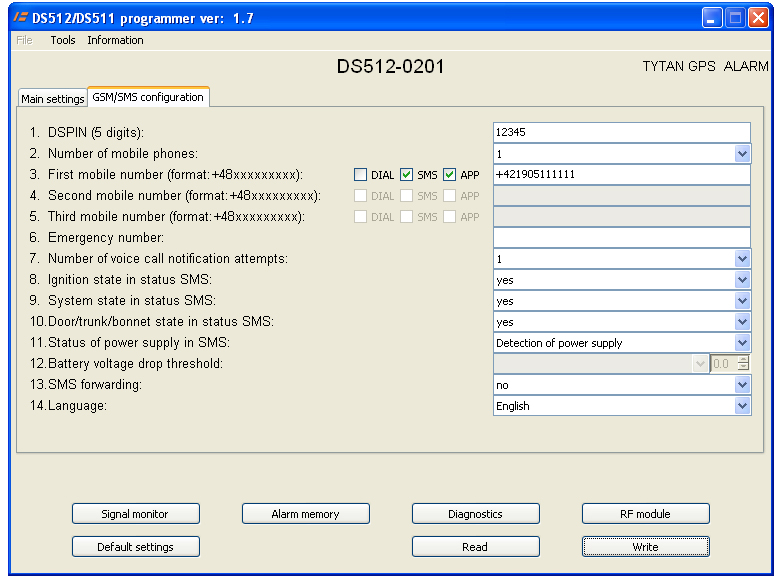The width and height of the screenshot is (783, 583).
Task: Expand the Number of mobile phones dropdown
Action: [742, 154]
